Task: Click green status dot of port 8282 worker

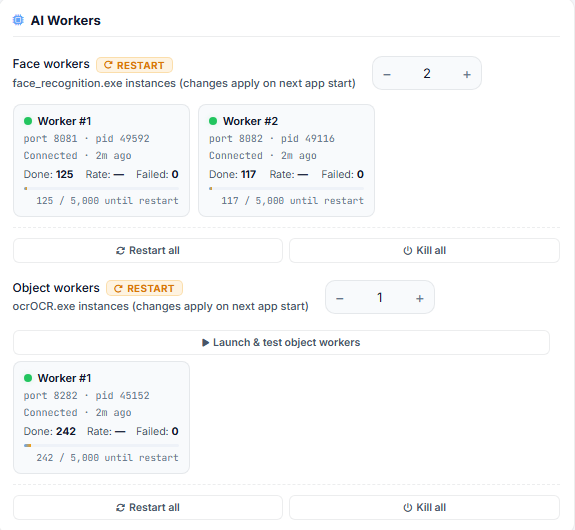Action: (28, 378)
